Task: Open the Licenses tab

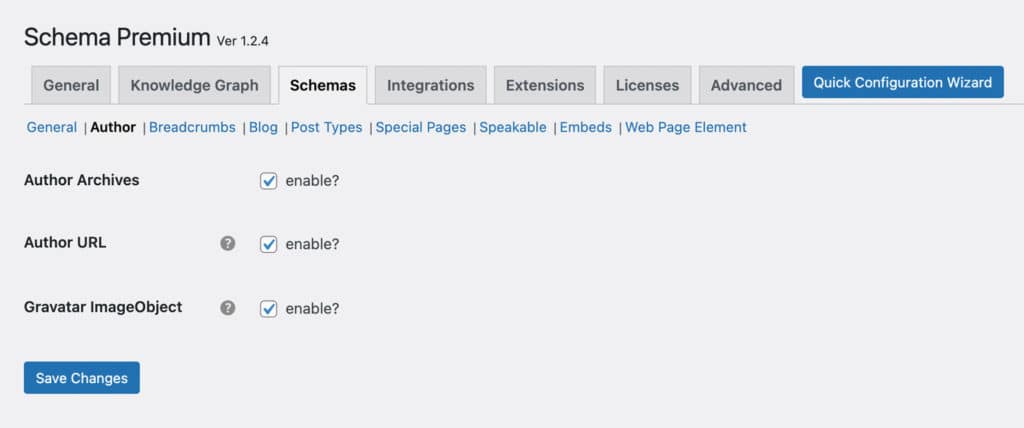Action: [x=647, y=85]
